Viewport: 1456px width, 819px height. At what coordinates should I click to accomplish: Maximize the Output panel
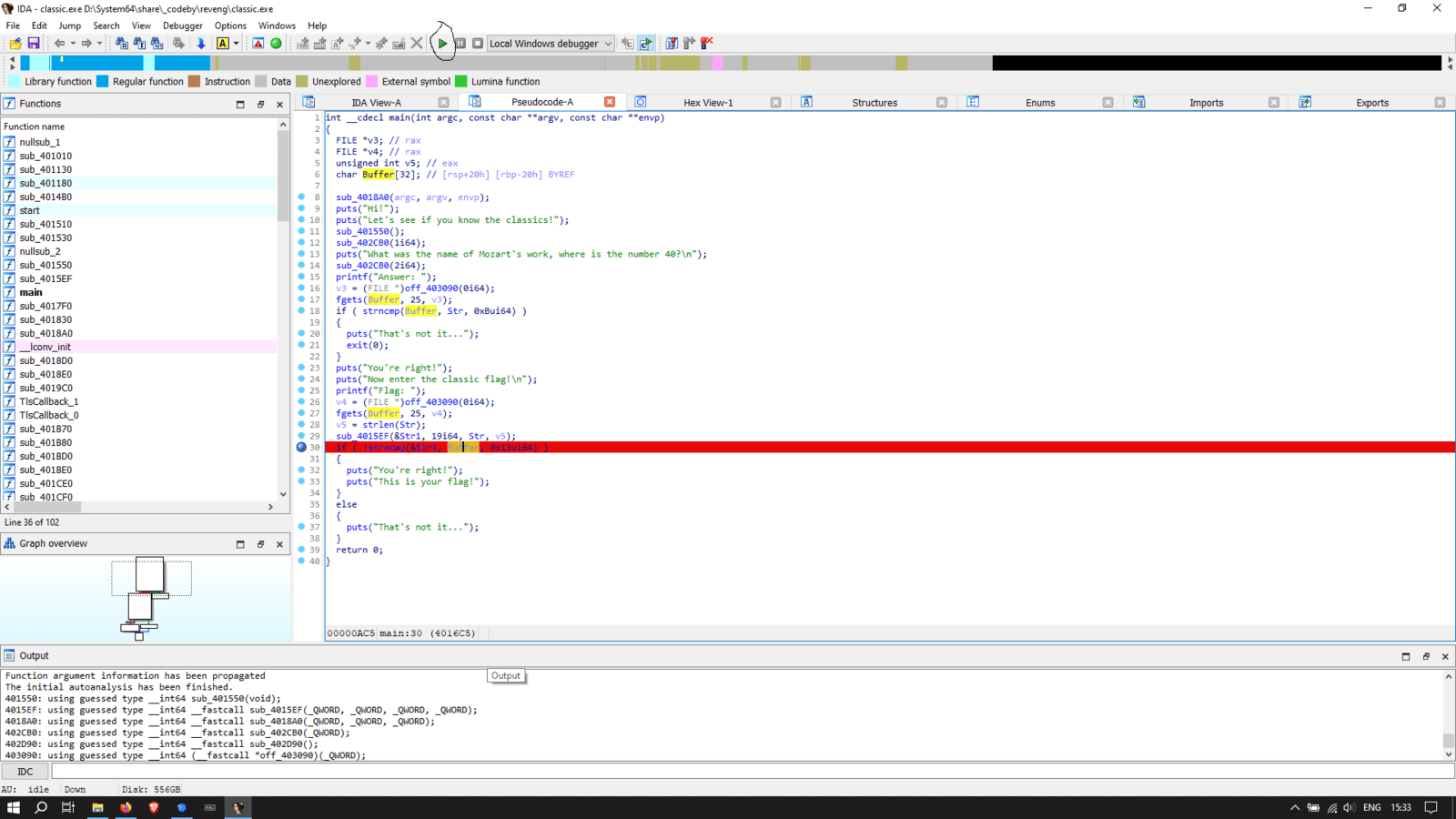[x=1406, y=656]
